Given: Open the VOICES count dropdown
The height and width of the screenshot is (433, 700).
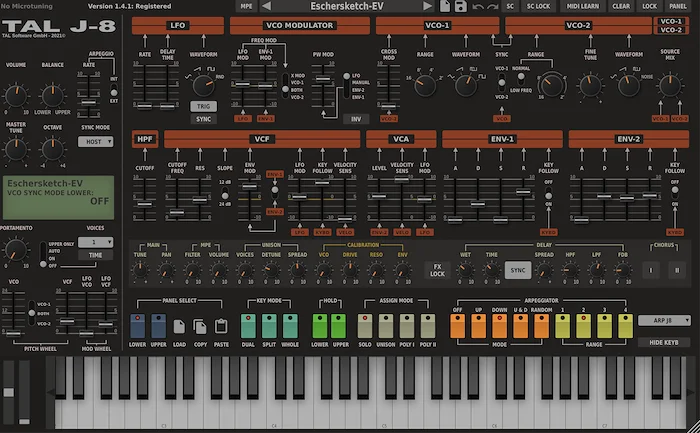Looking at the screenshot, I should point(96,242).
